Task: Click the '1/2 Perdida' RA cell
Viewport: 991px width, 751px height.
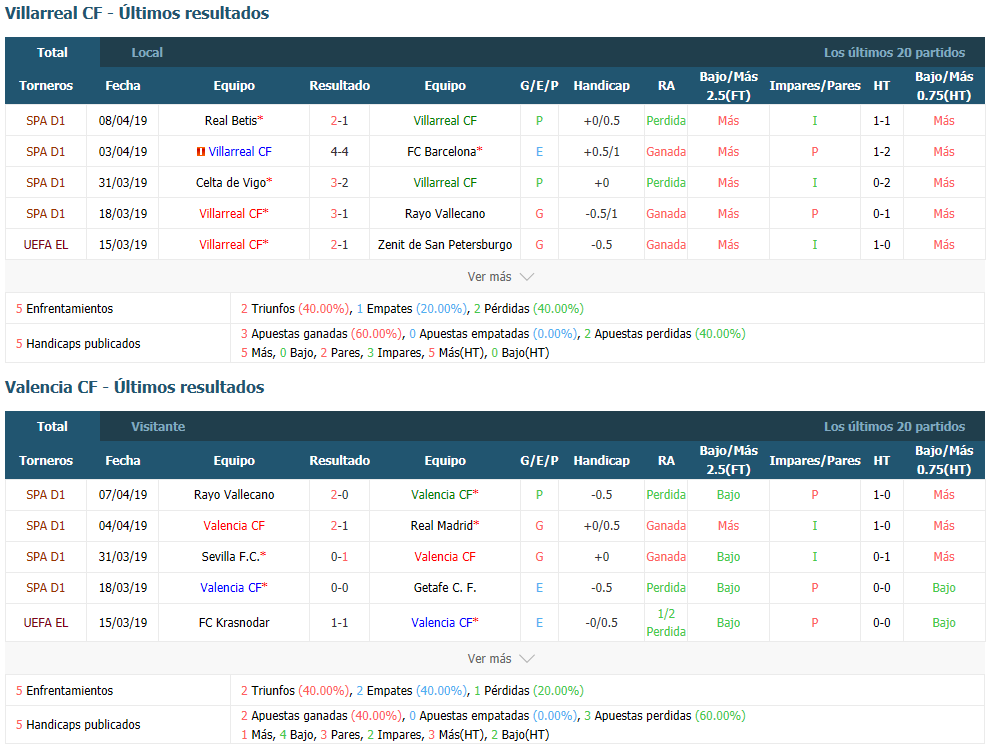Action: coord(666,623)
